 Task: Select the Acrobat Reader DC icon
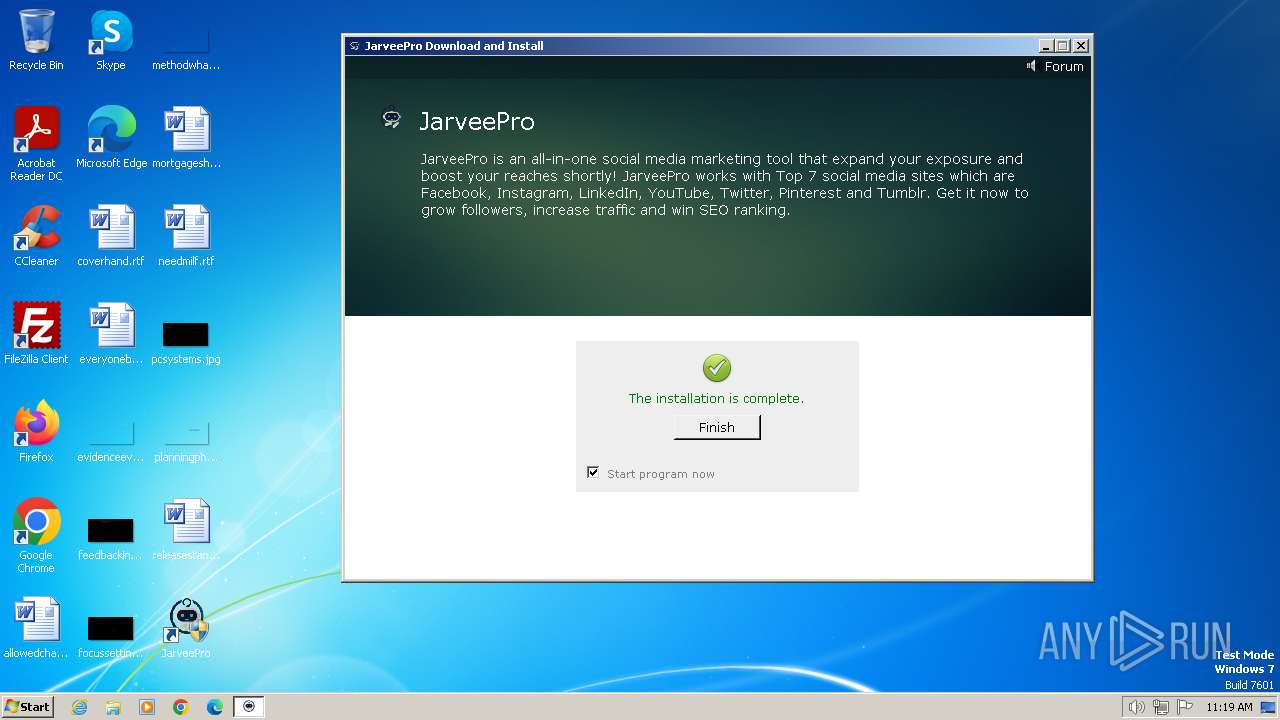point(36,144)
